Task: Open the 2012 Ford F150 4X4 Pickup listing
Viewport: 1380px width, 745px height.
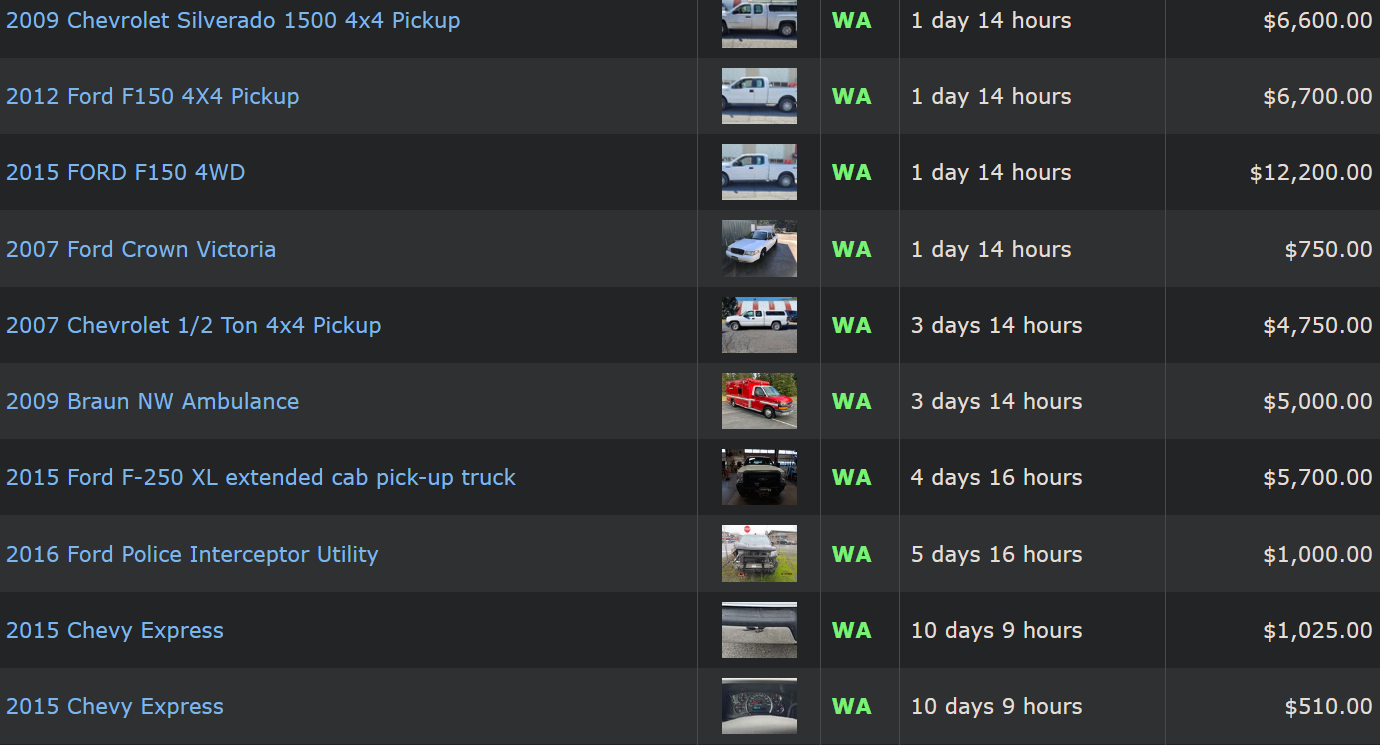Action: [x=152, y=96]
